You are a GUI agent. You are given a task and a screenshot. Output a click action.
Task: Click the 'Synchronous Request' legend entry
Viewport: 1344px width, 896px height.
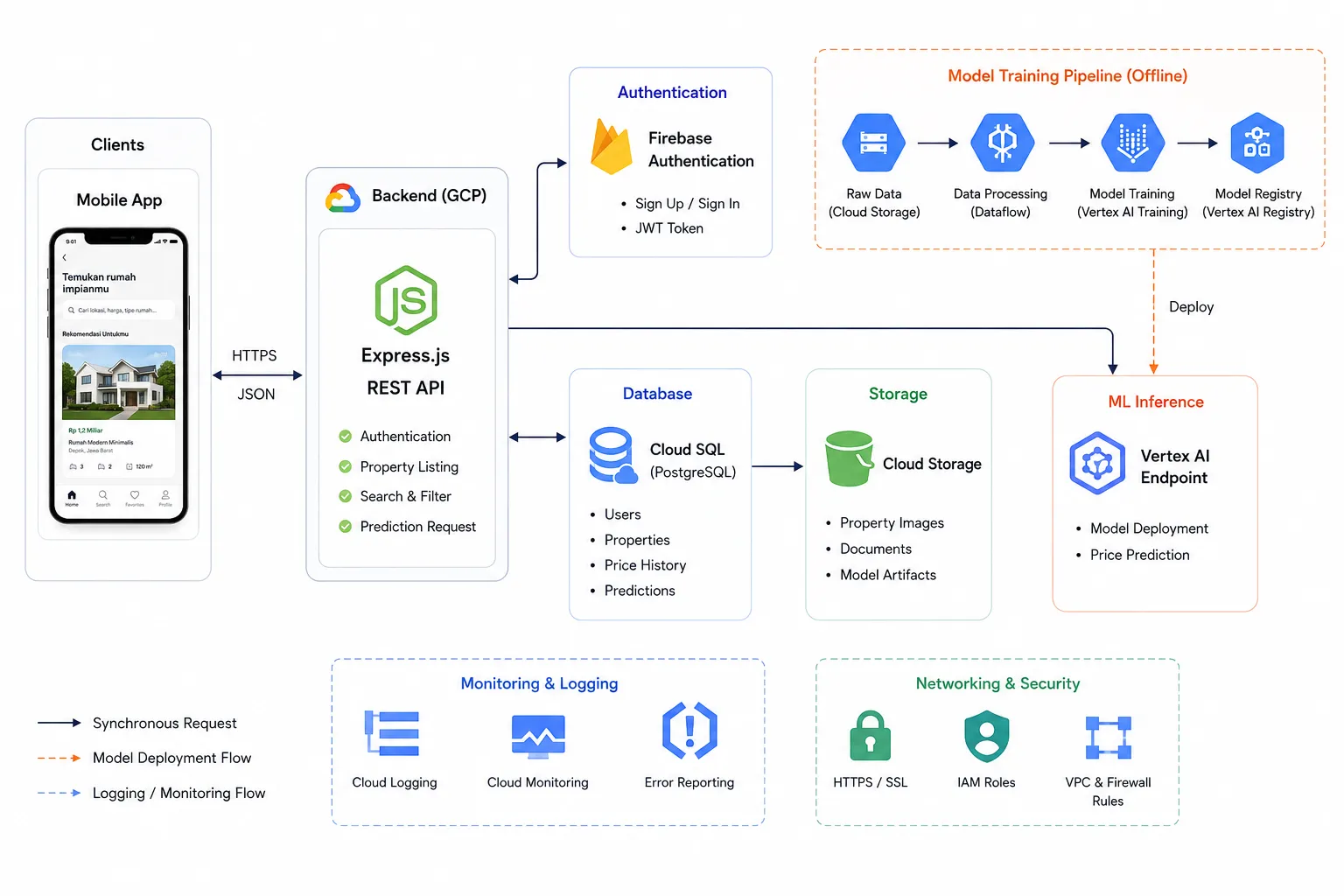coord(164,723)
